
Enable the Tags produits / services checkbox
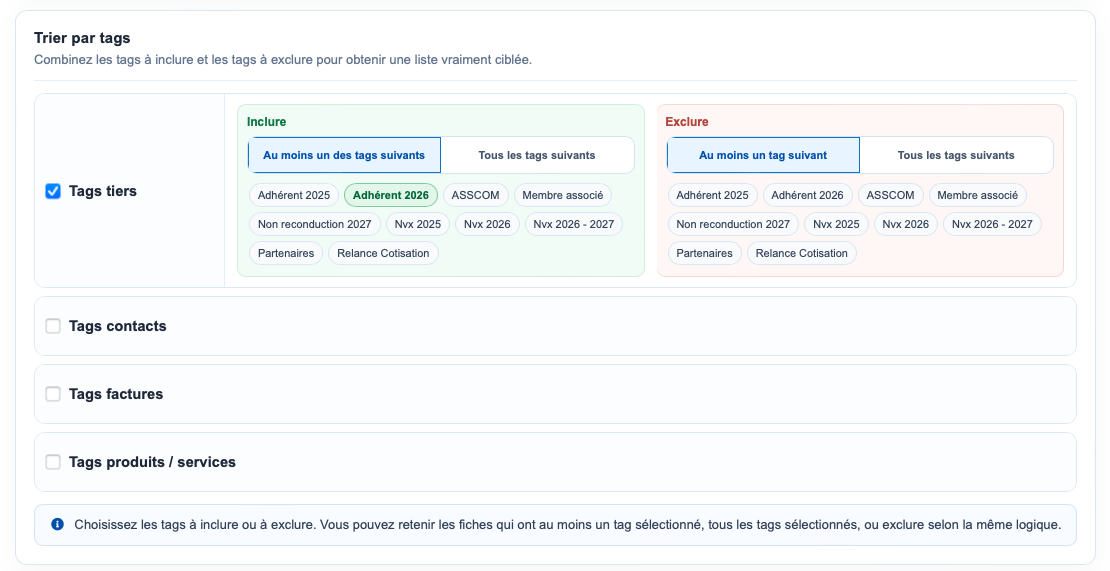click(x=53, y=462)
